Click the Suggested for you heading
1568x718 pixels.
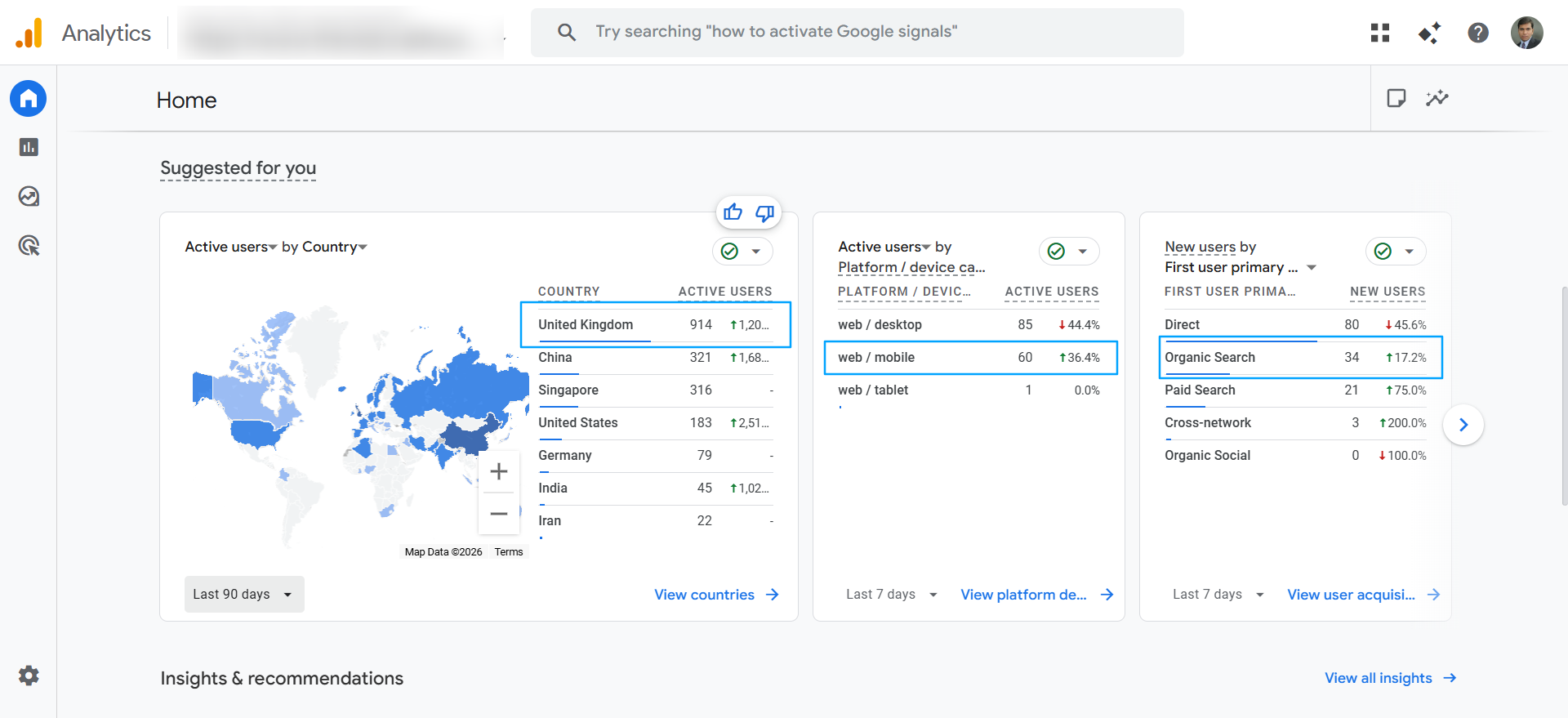point(238,168)
